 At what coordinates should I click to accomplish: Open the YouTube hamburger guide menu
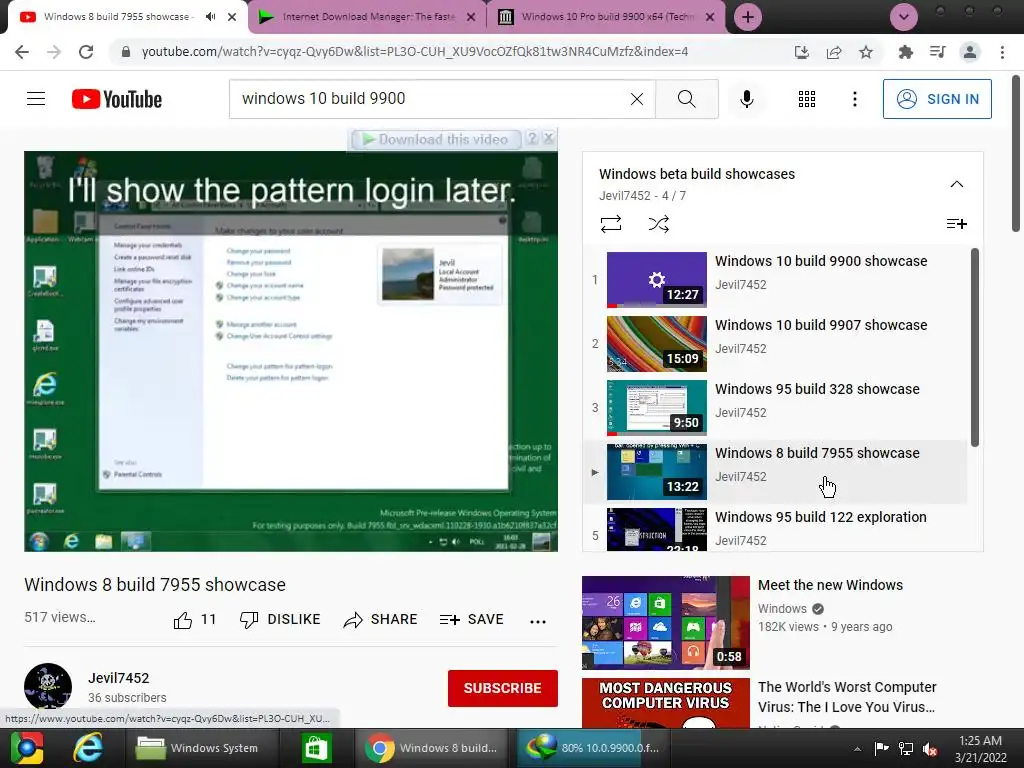[x=36, y=99]
